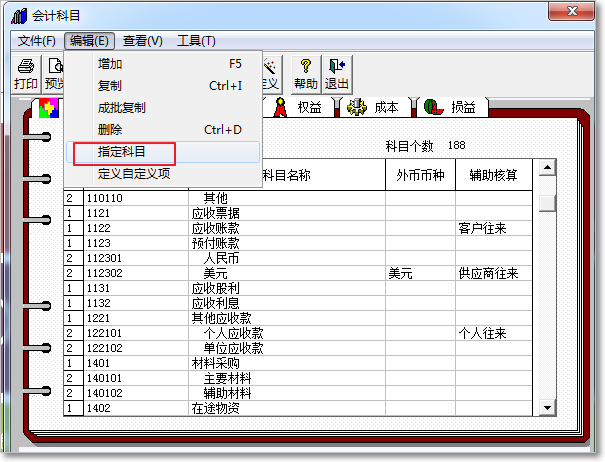
Task: Click account code 1121
Action: [x=98, y=213]
